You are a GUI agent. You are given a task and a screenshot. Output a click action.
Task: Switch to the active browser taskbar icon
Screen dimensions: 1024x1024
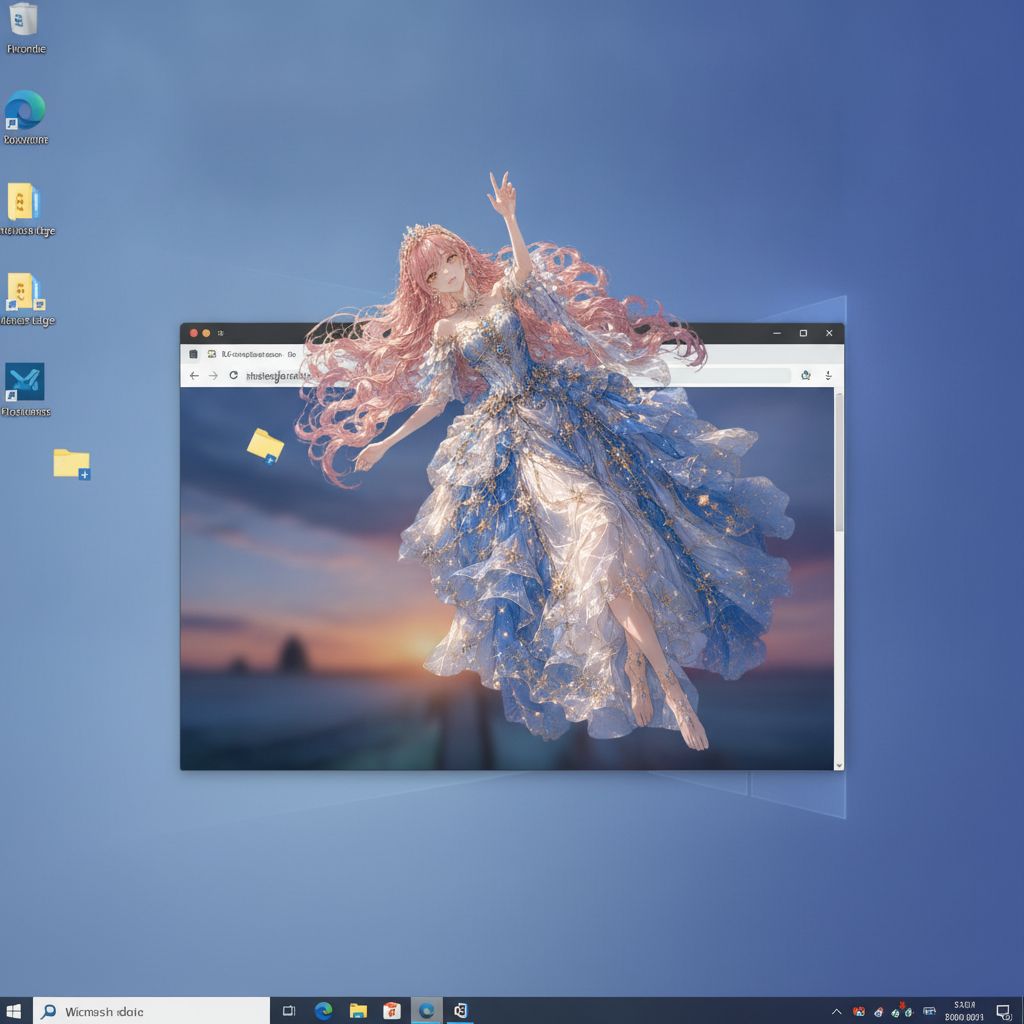[x=426, y=1011]
